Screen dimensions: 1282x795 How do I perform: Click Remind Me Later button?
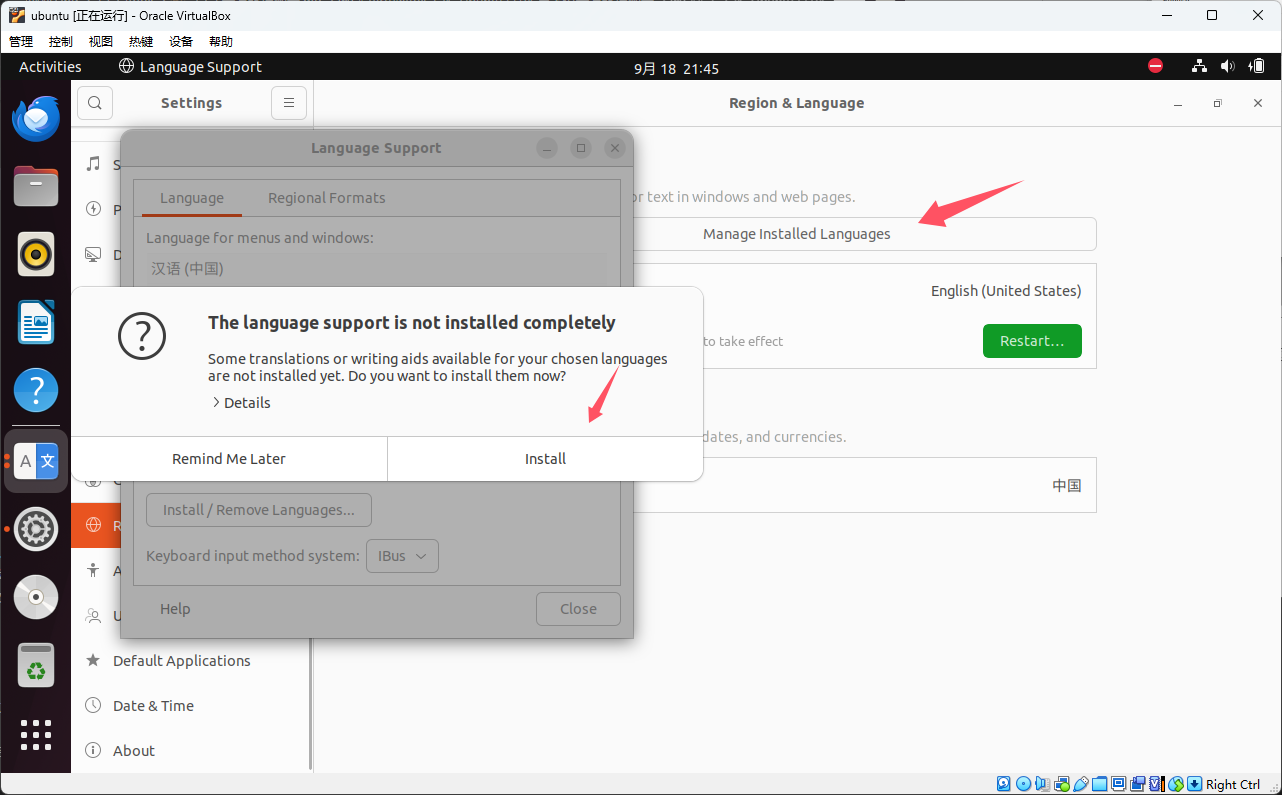coord(229,459)
